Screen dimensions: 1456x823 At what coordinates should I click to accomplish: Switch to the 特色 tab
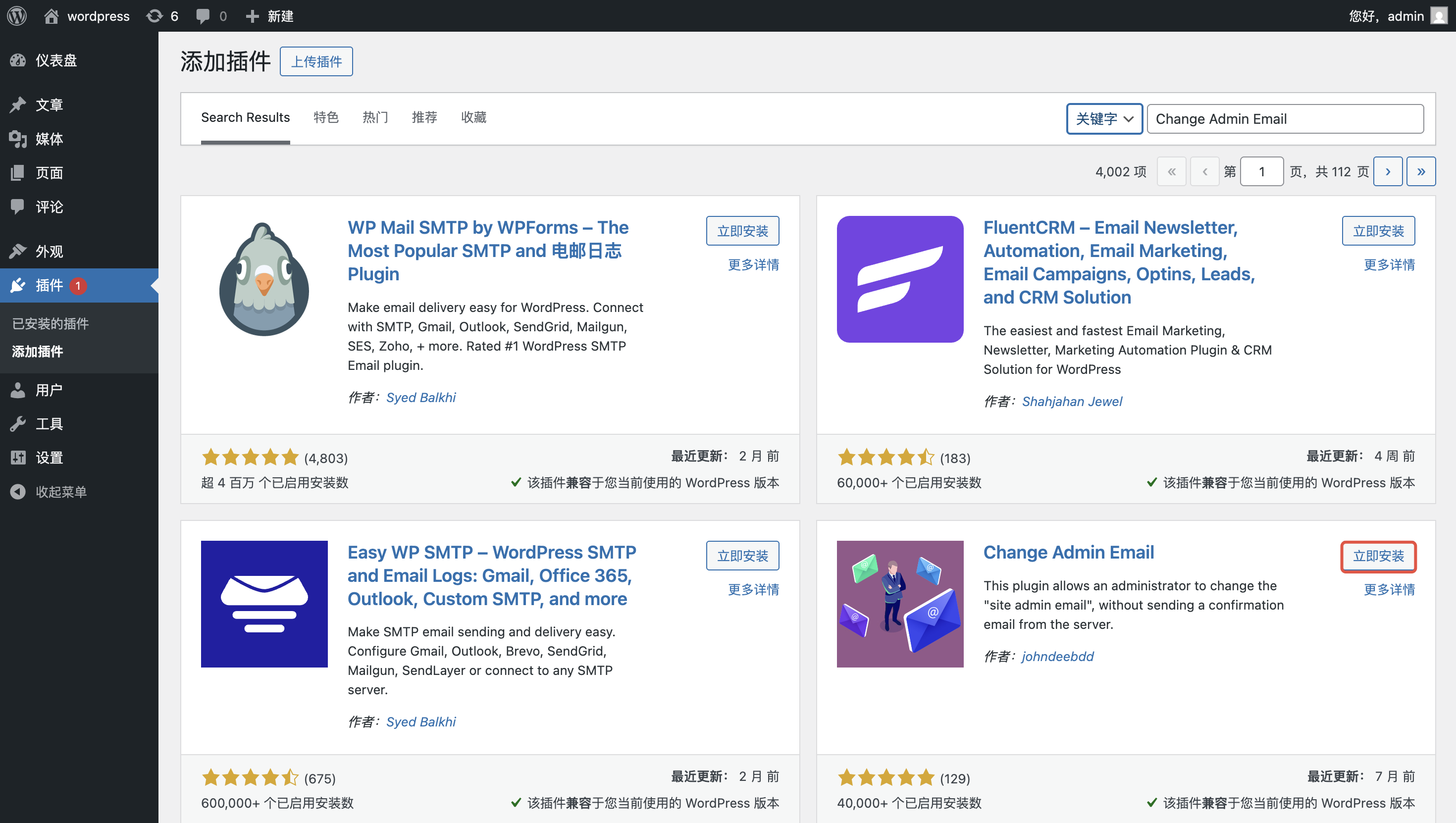(326, 117)
